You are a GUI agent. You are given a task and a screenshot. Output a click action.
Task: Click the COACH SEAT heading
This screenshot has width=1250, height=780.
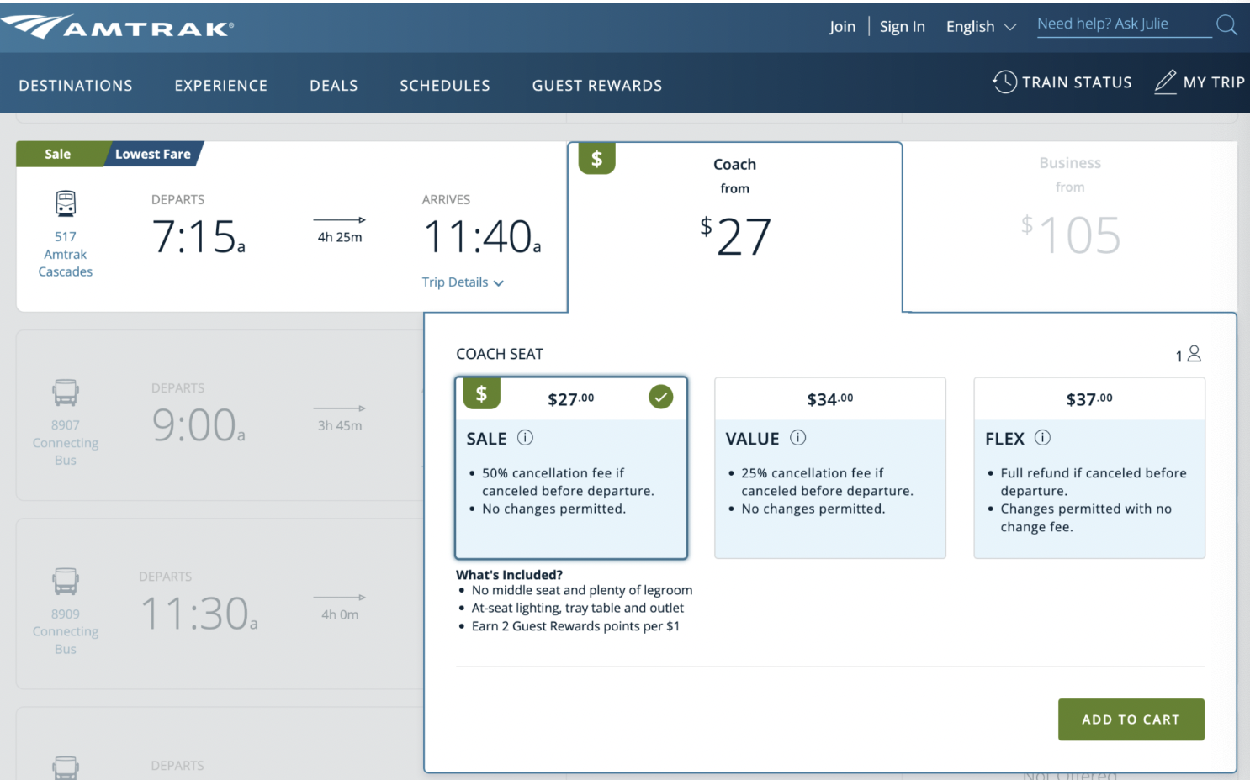(500, 354)
